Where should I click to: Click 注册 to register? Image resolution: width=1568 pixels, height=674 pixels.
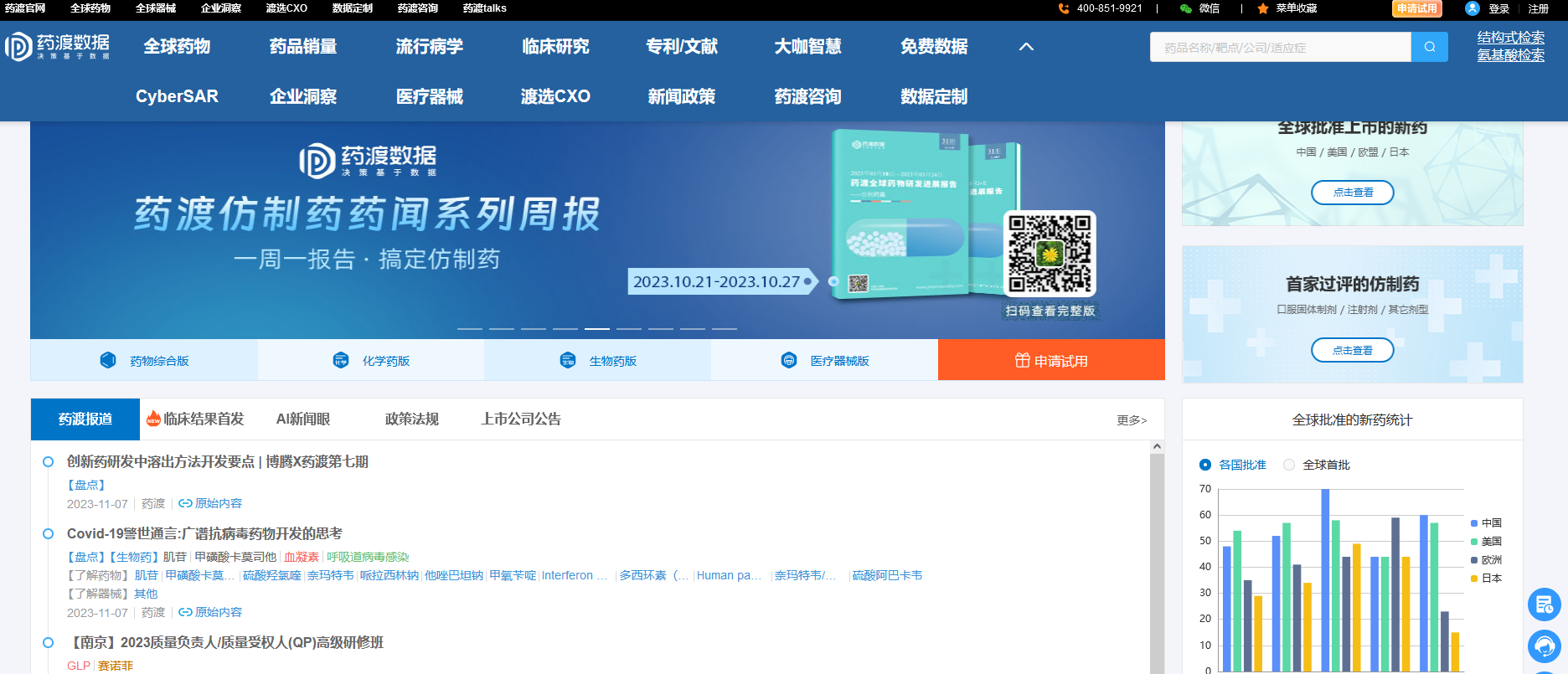[x=1539, y=8]
